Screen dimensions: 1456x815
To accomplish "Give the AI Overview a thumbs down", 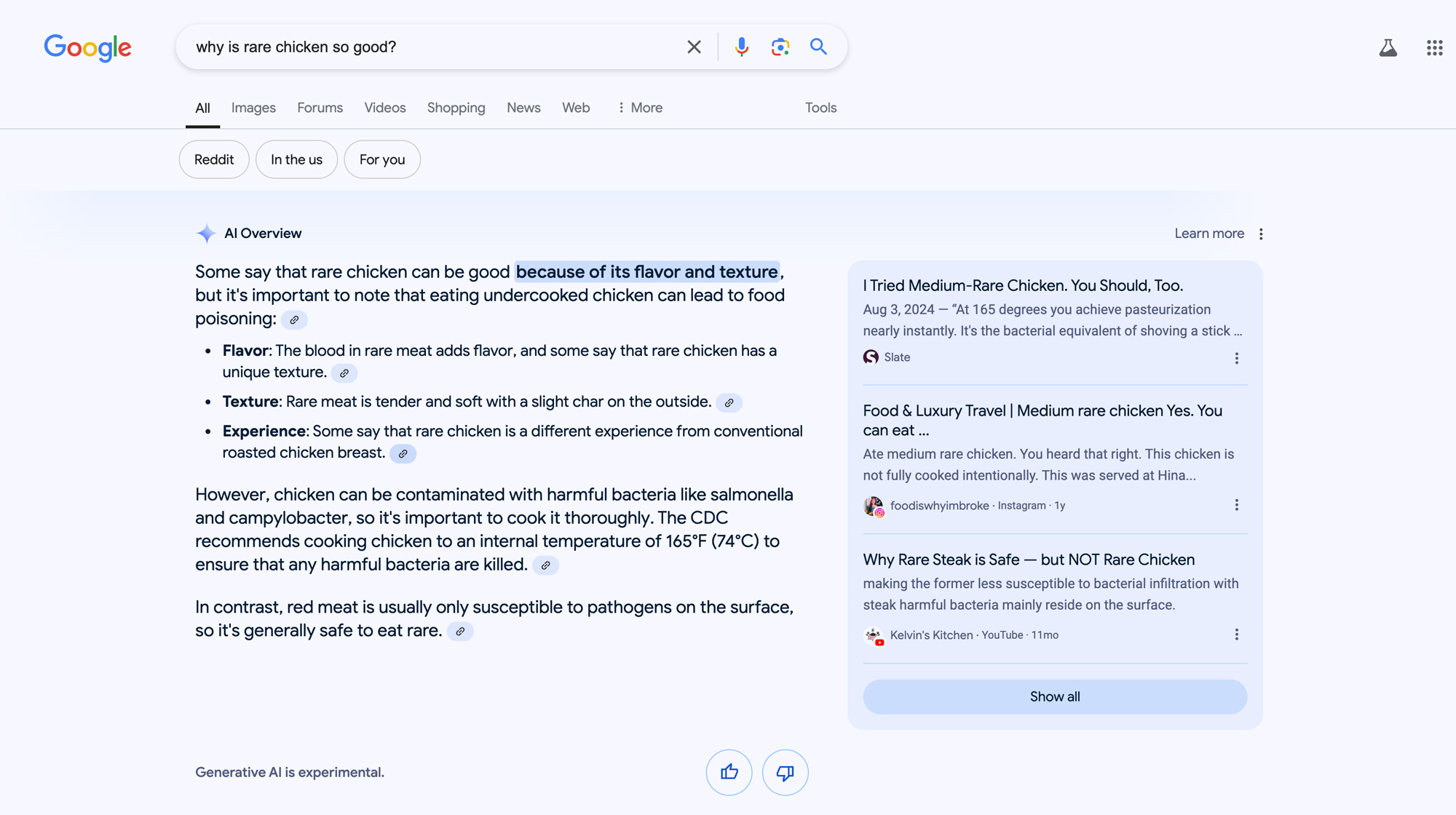I will (785, 772).
